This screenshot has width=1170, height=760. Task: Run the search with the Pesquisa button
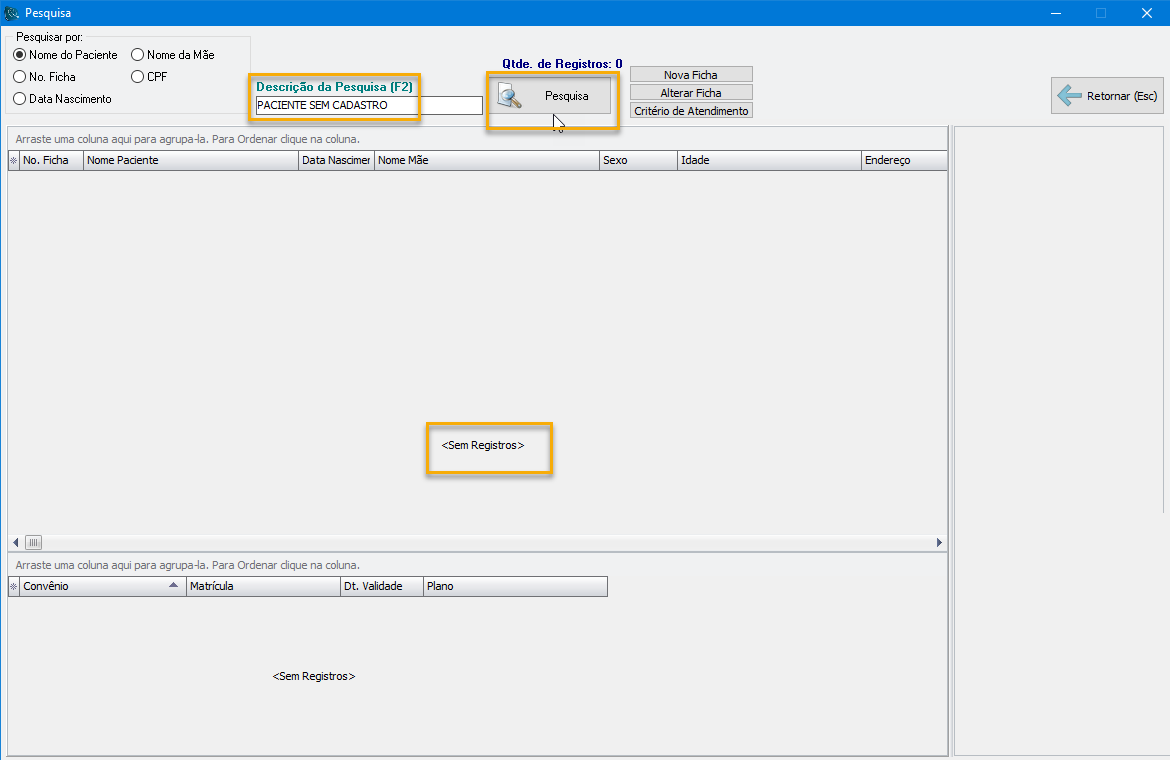551,96
